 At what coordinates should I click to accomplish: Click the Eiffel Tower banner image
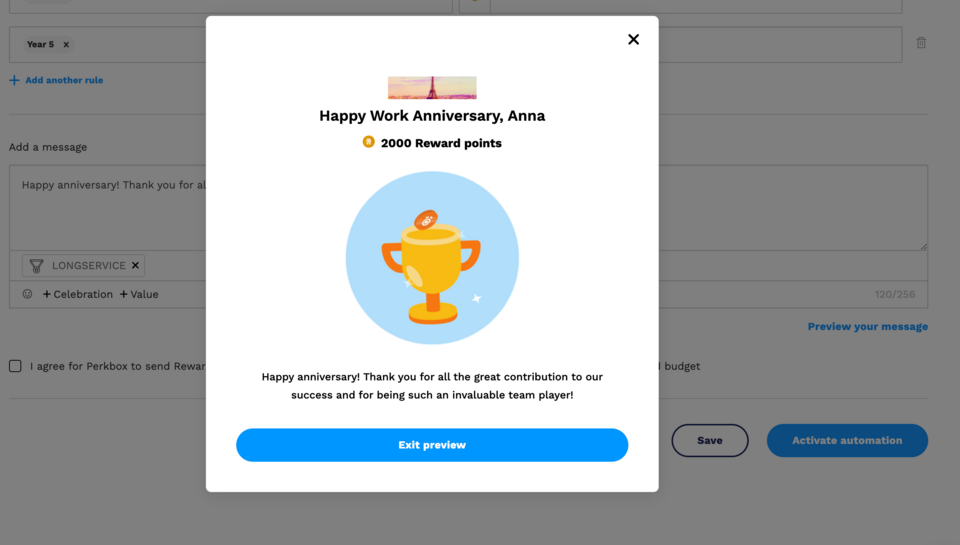pos(432,88)
